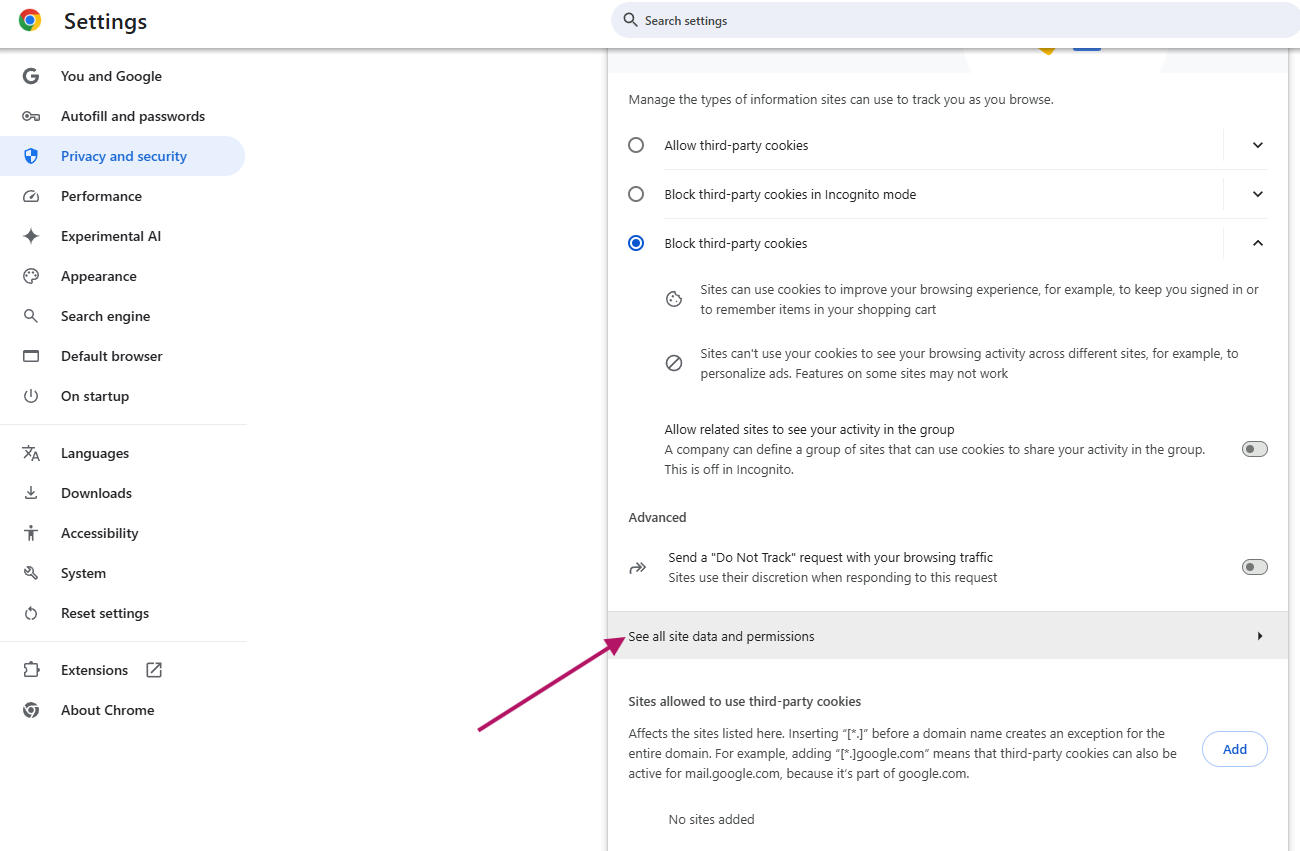Enable the Do Not Track request toggle

pyautogui.click(x=1254, y=567)
